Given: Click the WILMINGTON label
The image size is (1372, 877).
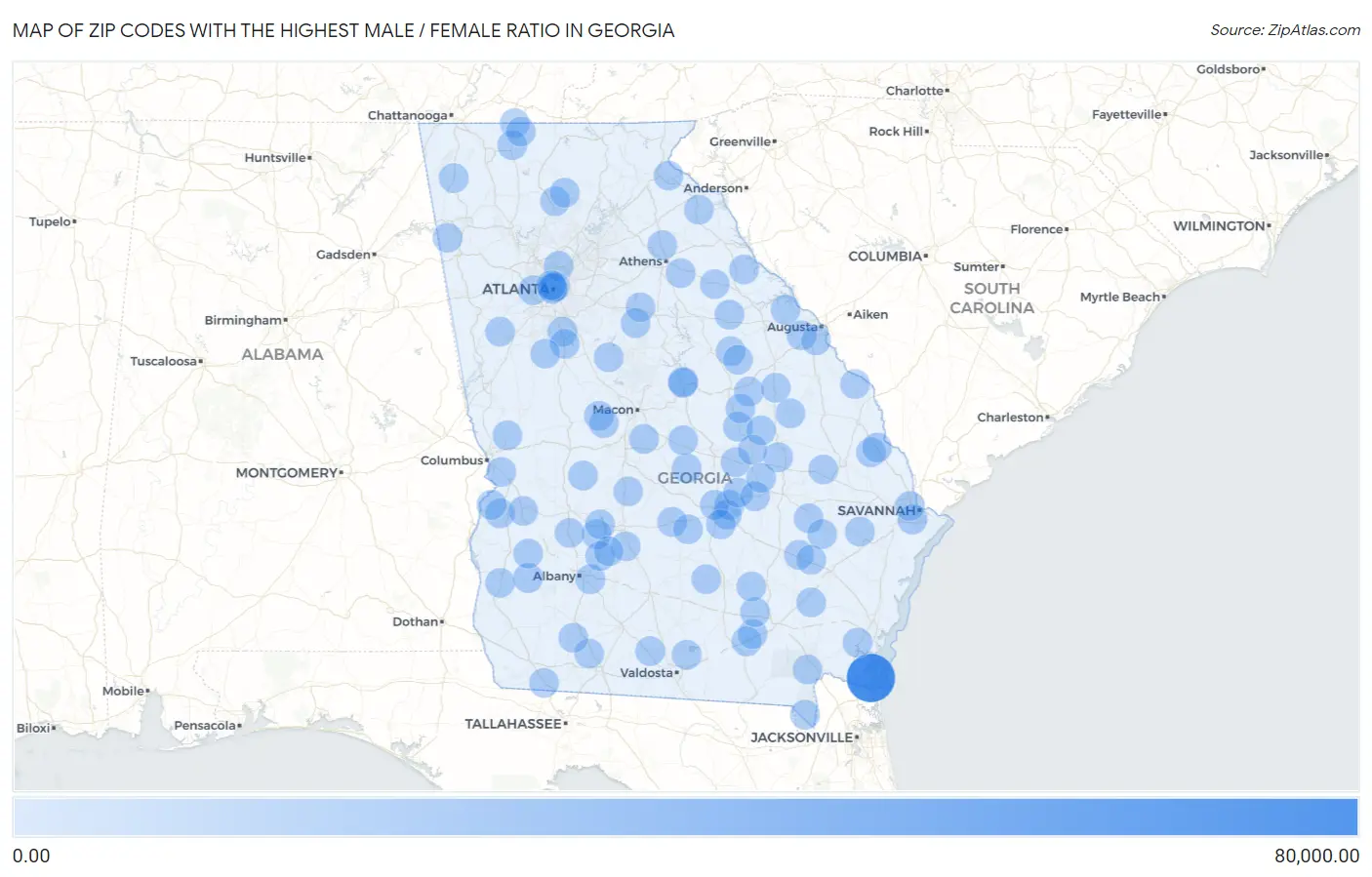Looking at the screenshot, I should point(1219,226).
